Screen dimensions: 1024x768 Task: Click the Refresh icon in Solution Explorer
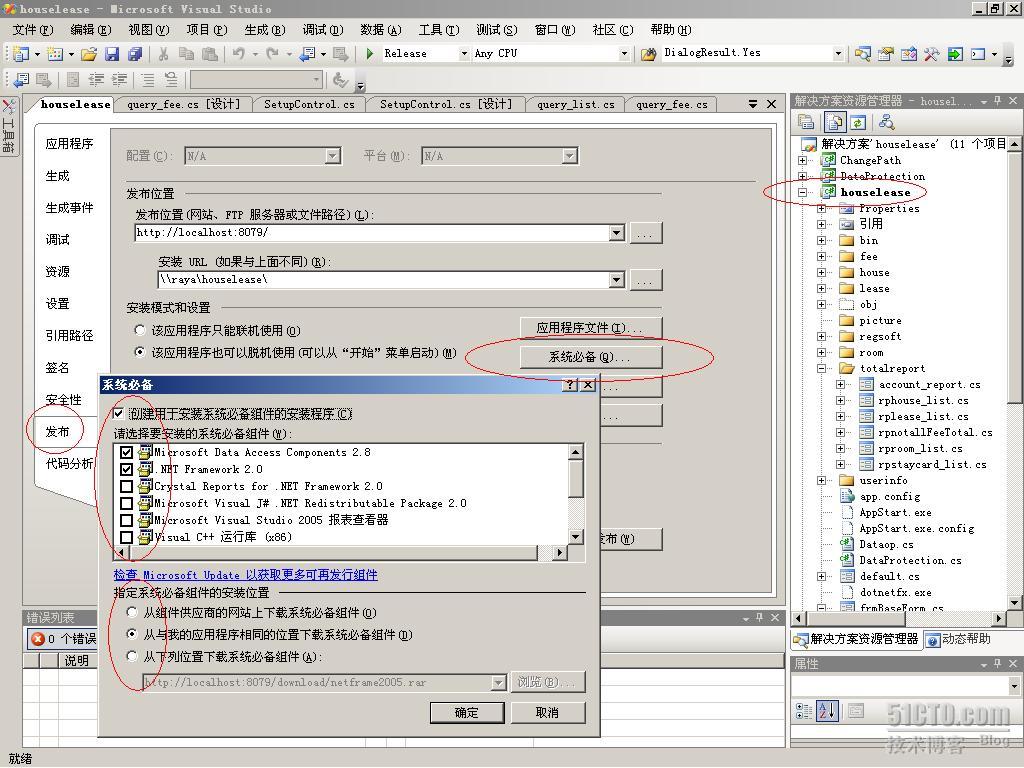pos(857,122)
